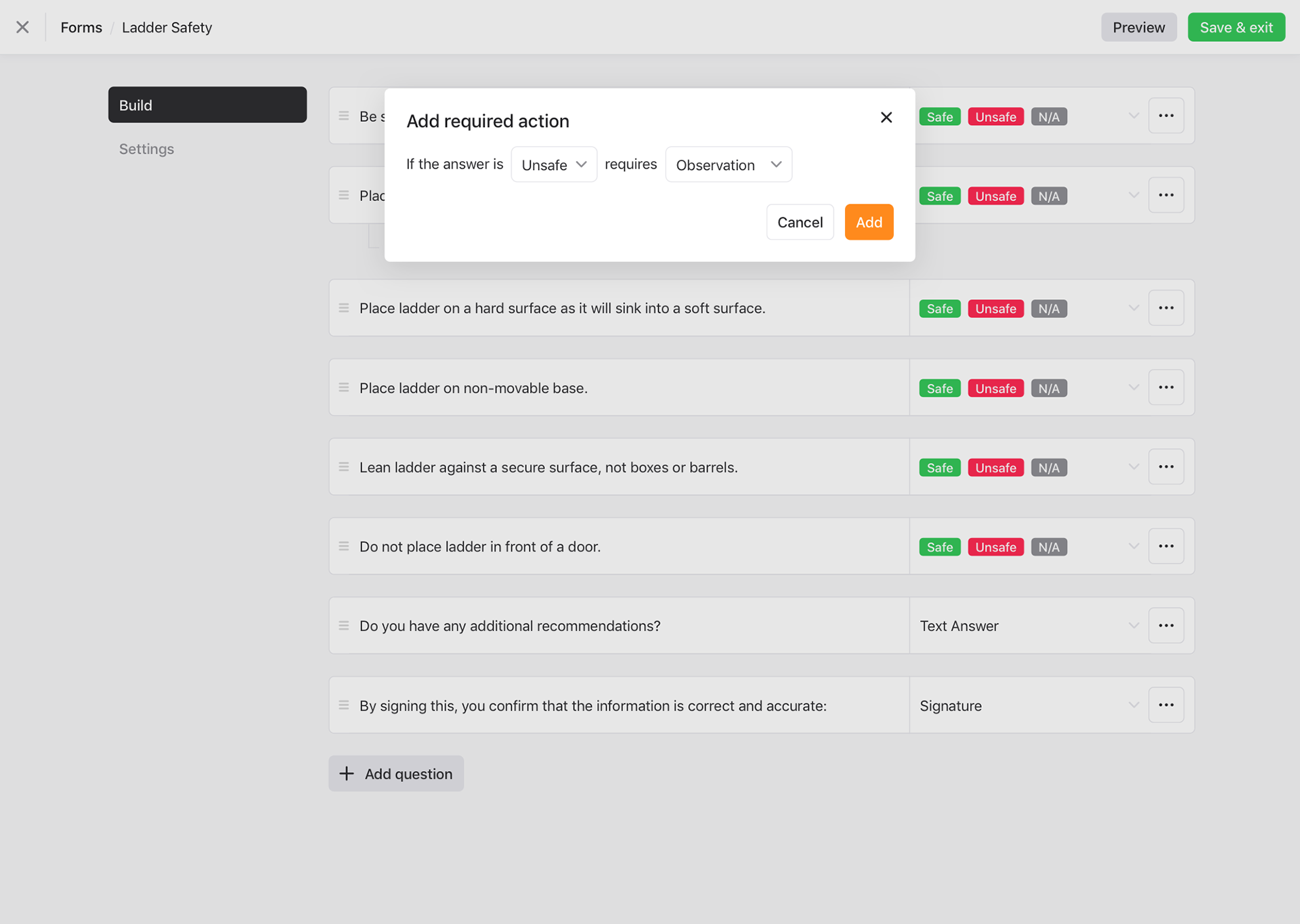Grab the drag handle beside 'Place ladder on a hard surface'
This screenshot has height=924, width=1300.
coord(344,307)
